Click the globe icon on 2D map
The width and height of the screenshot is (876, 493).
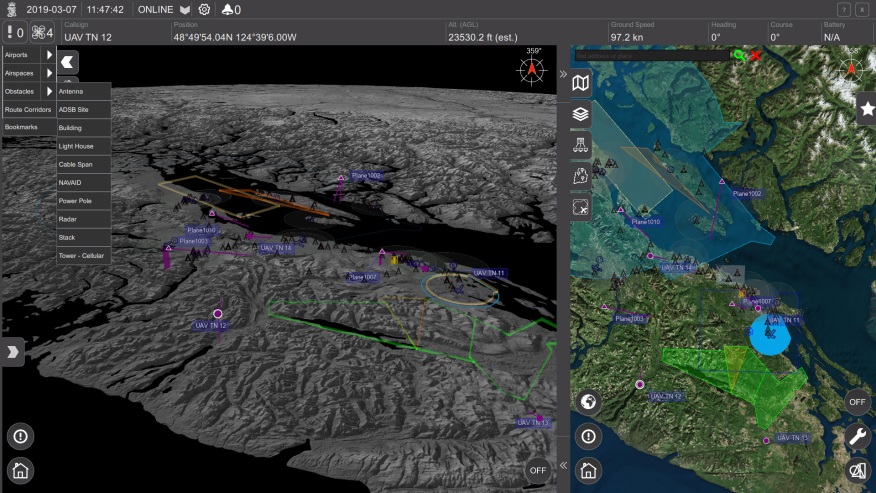pyautogui.click(x=589, y=402)
